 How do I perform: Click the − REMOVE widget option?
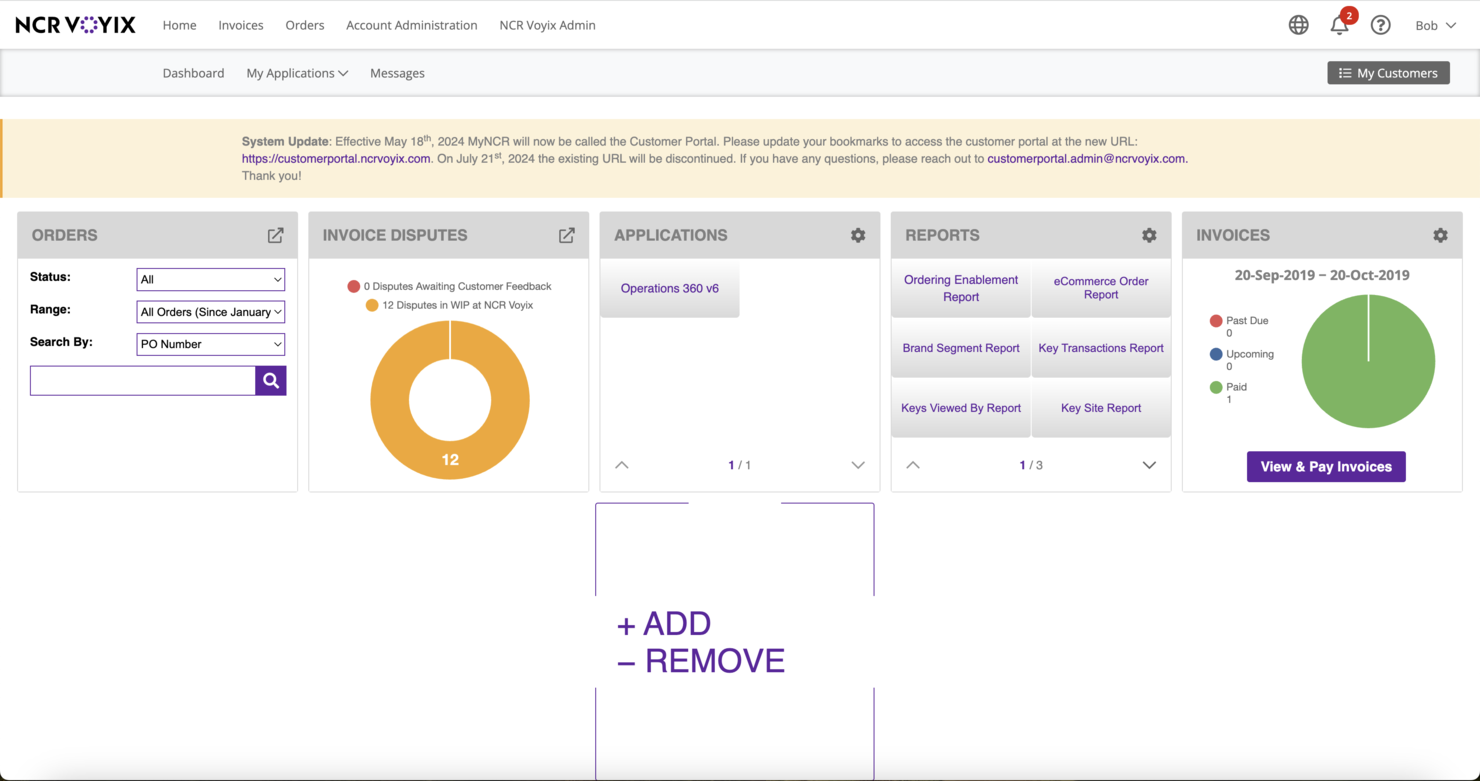tap(701, 661)
